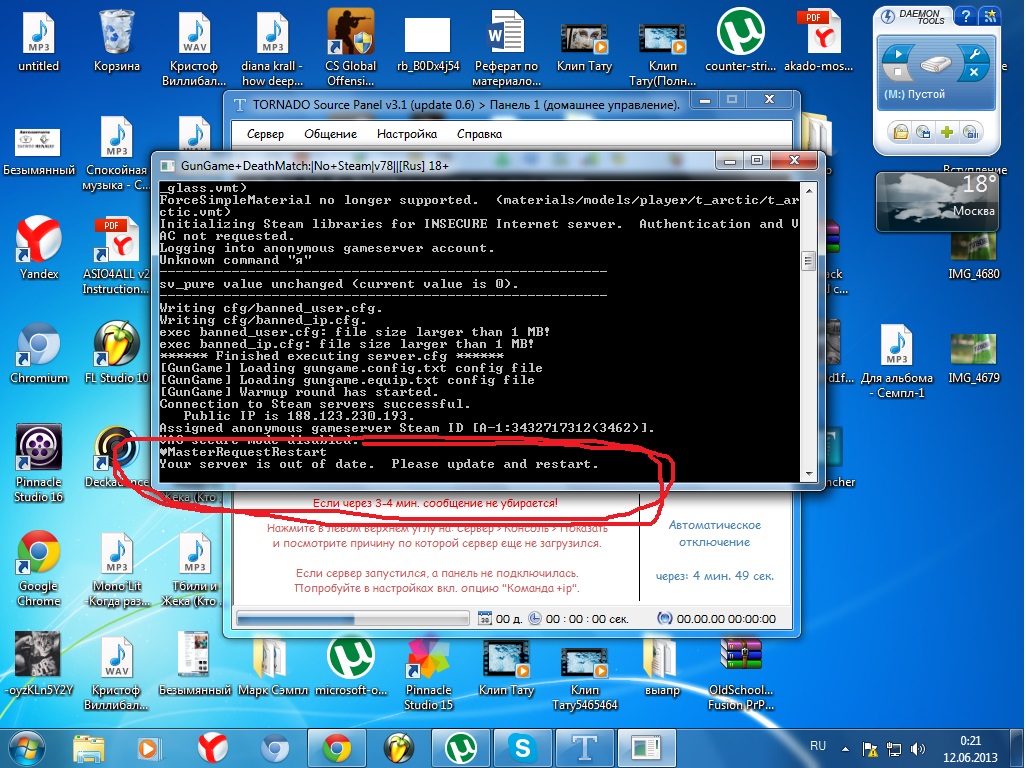Select the diana krall MP3 file icon
Image resolution: width=1026 pixels, height=768 pixels.
click(x=272, y=48)
